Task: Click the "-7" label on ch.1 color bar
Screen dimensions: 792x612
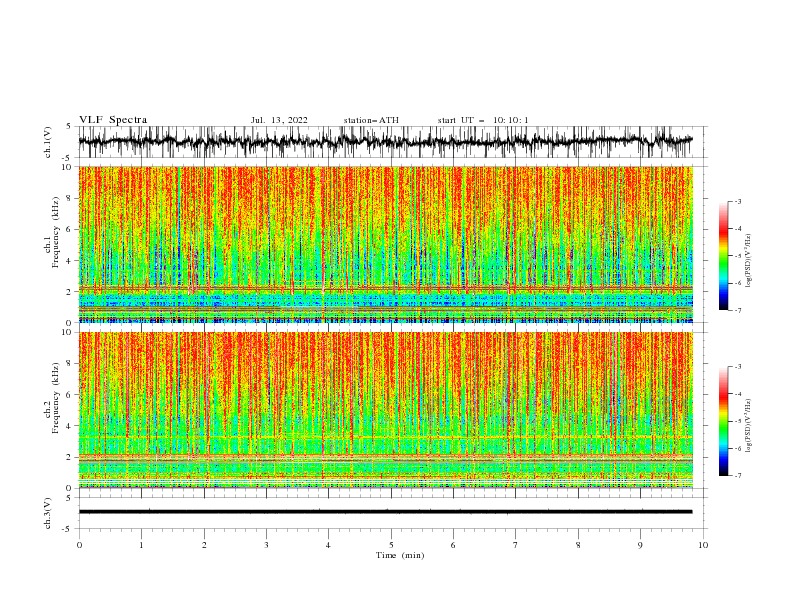Action: click(738, 310)
